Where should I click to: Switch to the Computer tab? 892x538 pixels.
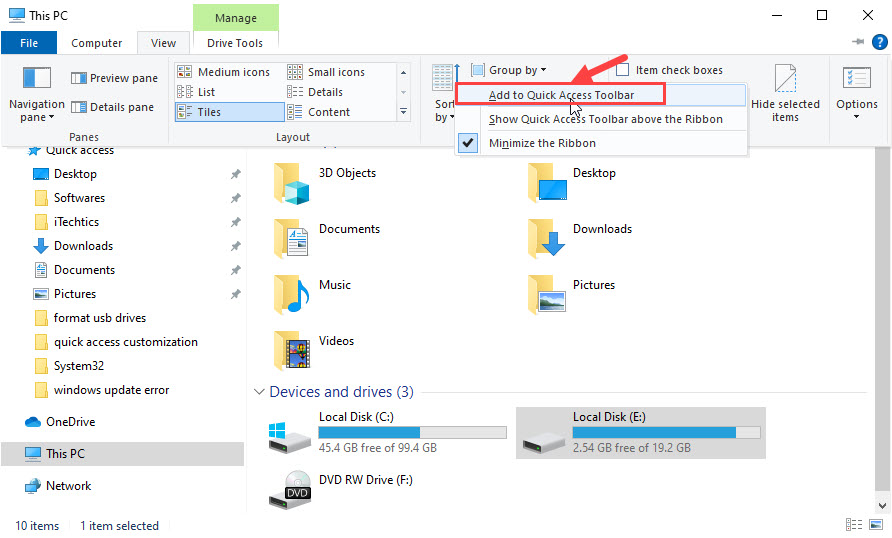(x=96, y=43)
